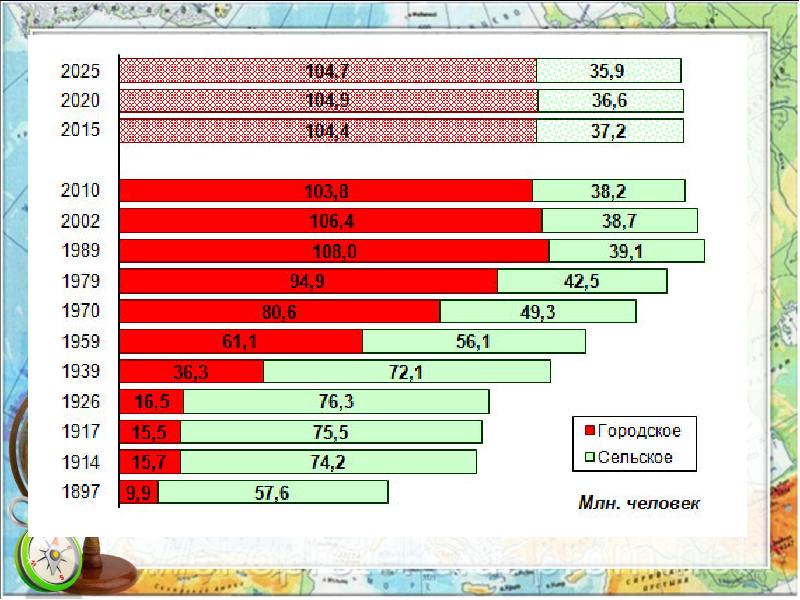Click the Млн. человек units caption
The image size is (800, 600).
pos(639,503)
